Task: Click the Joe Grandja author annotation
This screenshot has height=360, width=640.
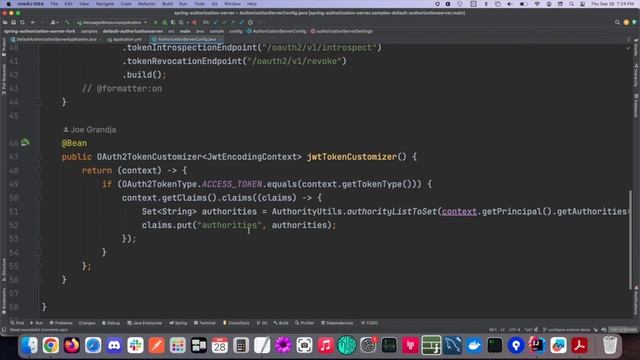Action: [90, 129]
